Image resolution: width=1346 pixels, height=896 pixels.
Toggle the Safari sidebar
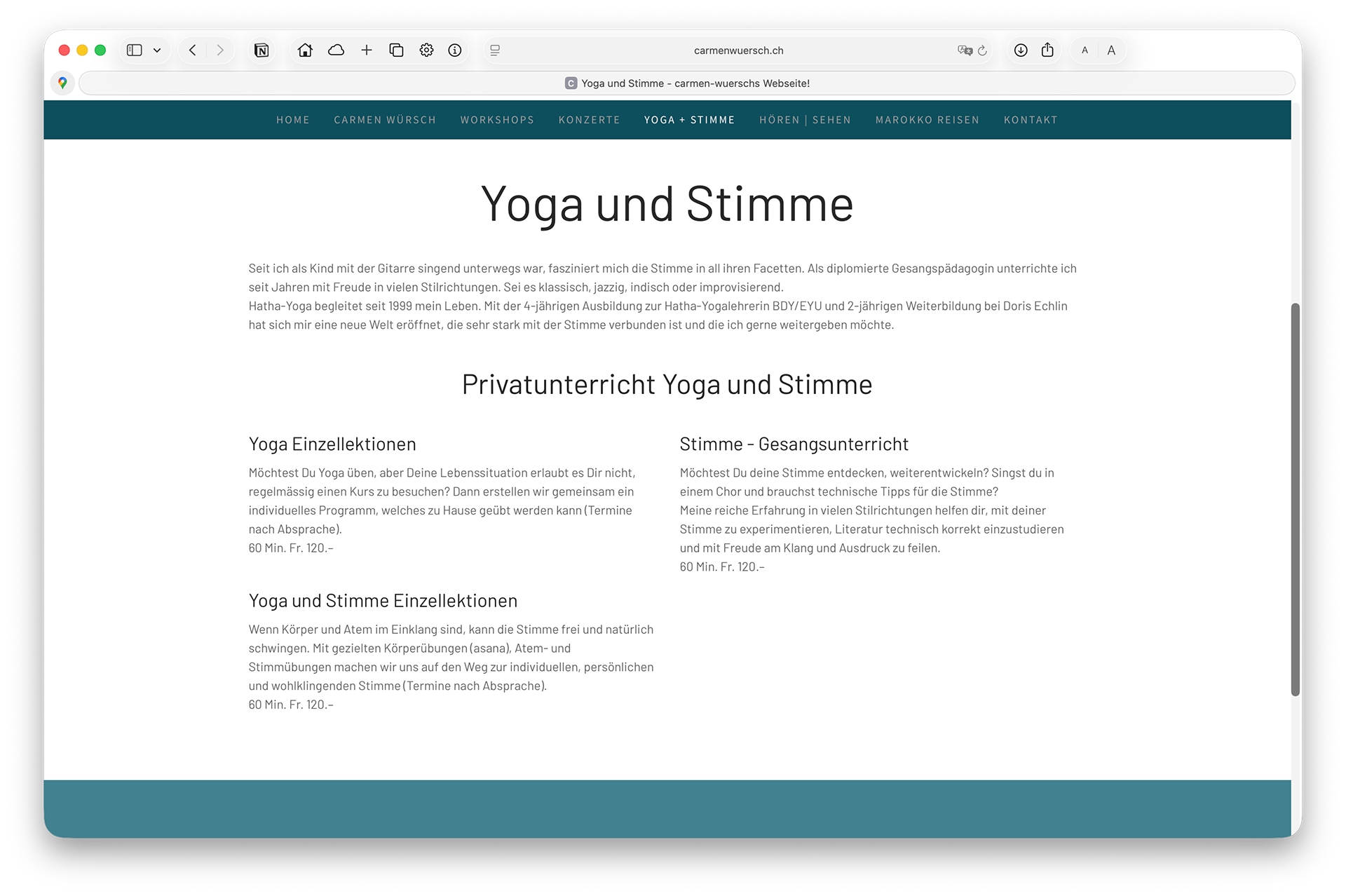134,50
